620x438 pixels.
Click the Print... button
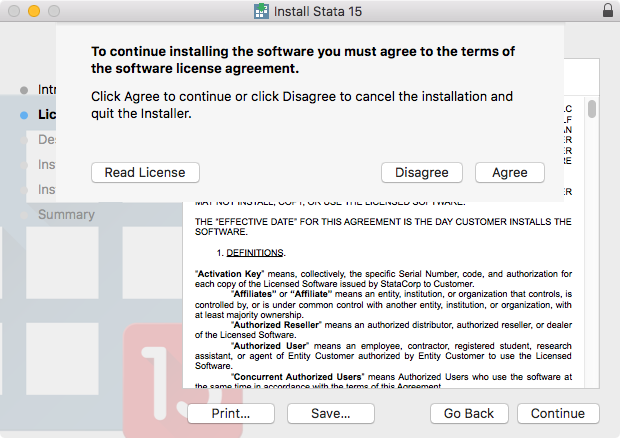coord(231,413)
